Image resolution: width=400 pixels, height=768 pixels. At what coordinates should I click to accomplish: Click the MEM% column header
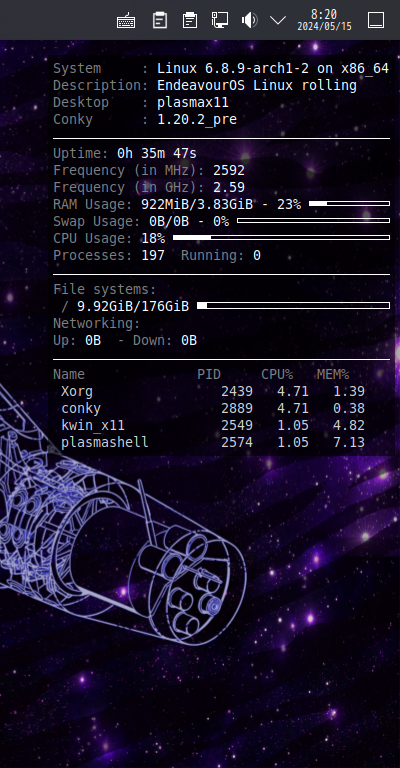click(333, 375)
